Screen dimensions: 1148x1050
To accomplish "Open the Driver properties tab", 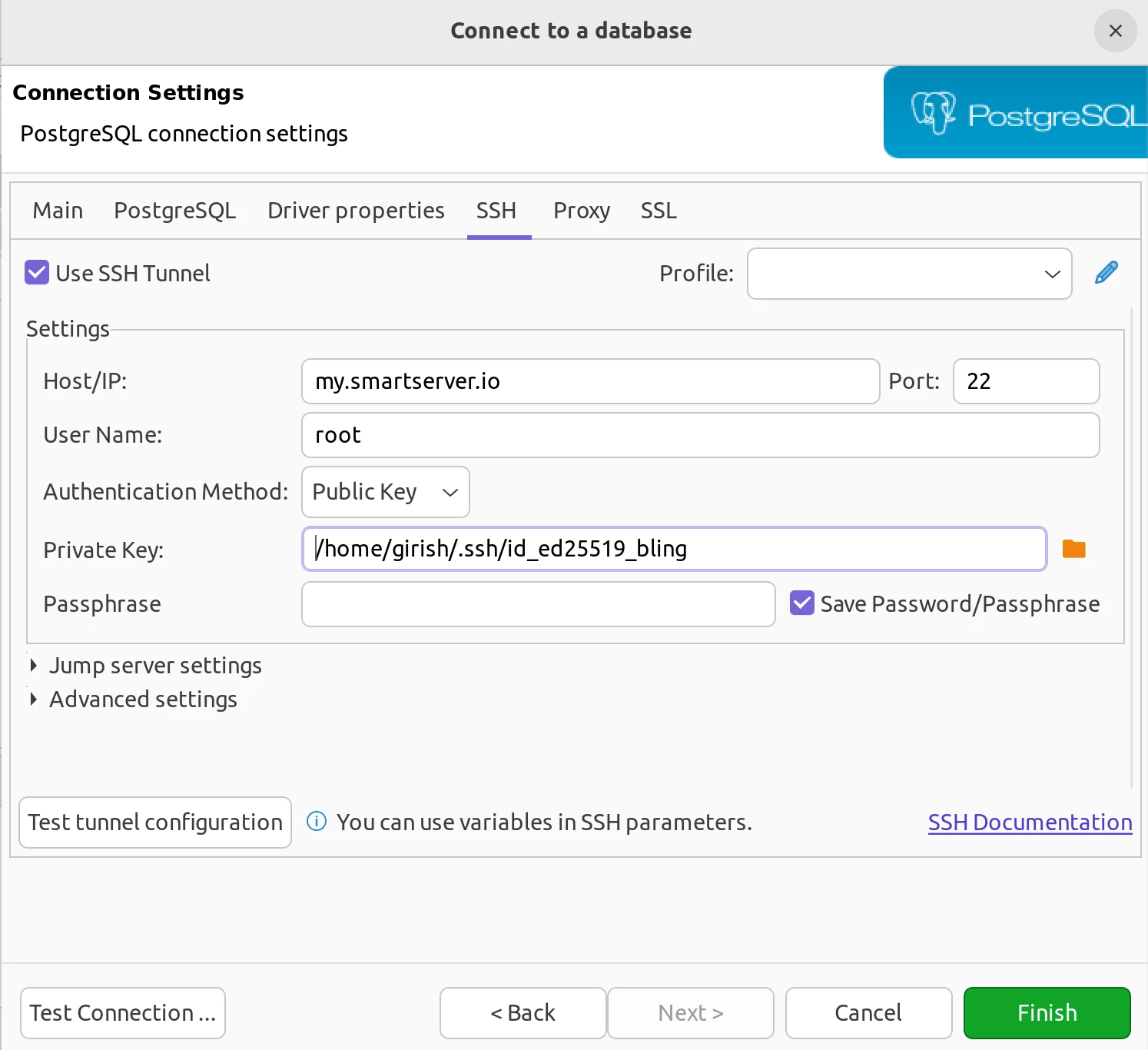I will click(x=356, y=210).
